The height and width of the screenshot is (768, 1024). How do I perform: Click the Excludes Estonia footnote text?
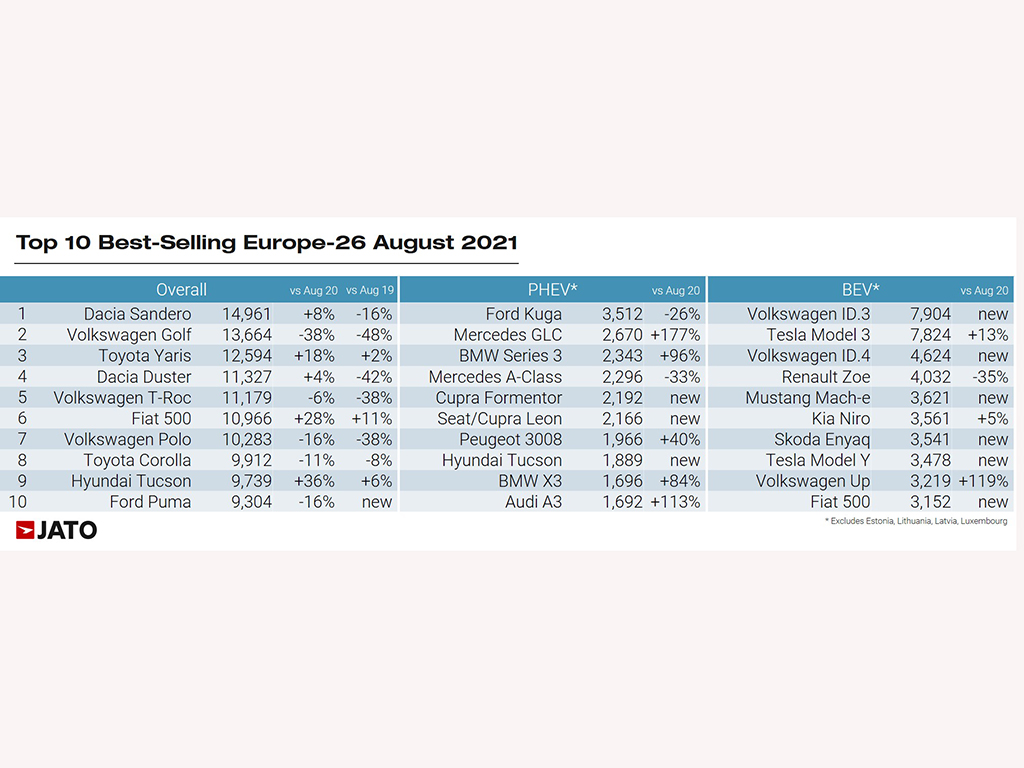(x=916, y=521)
